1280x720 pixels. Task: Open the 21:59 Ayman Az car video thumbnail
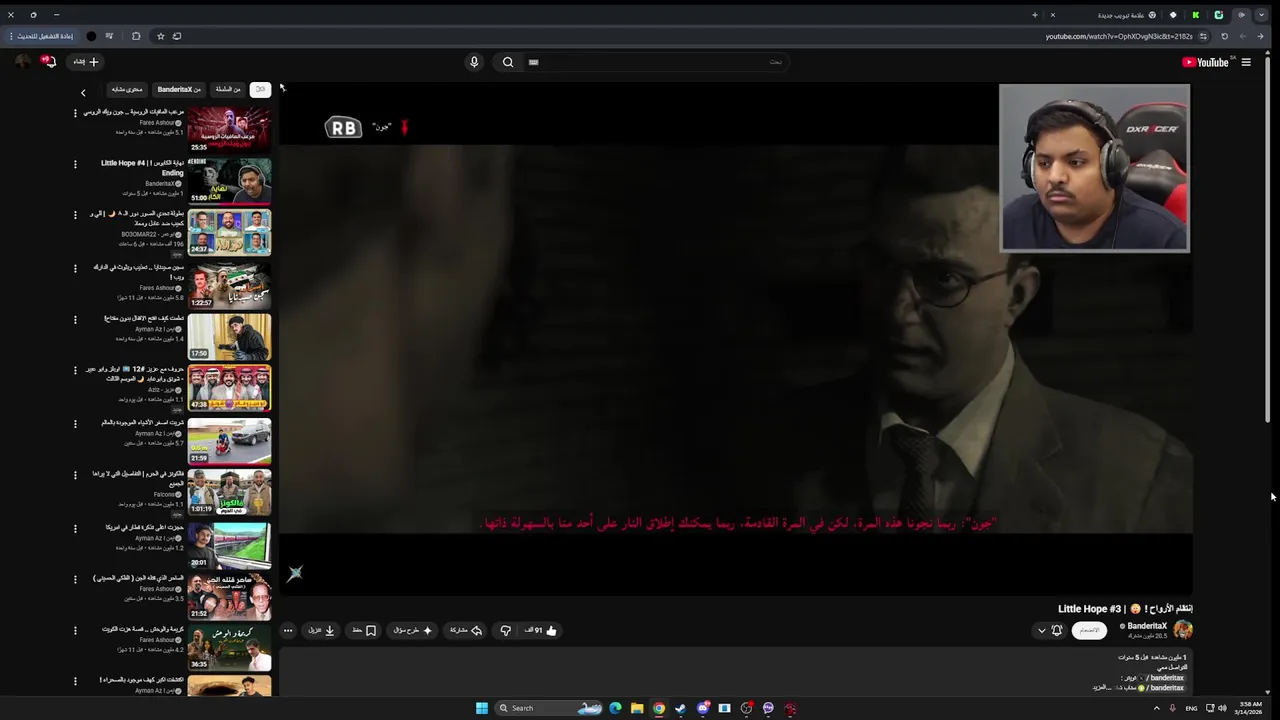[229, 440]
